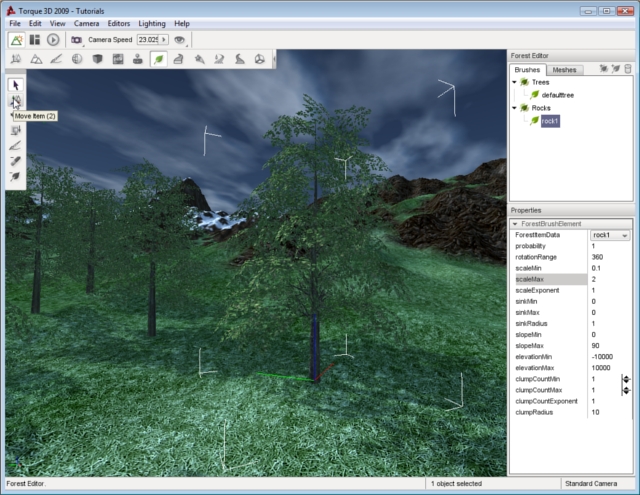Open ForestItemData rock1 dropdown
The image size is (640, 495).
pyautogui.click(x=625, y=235)
